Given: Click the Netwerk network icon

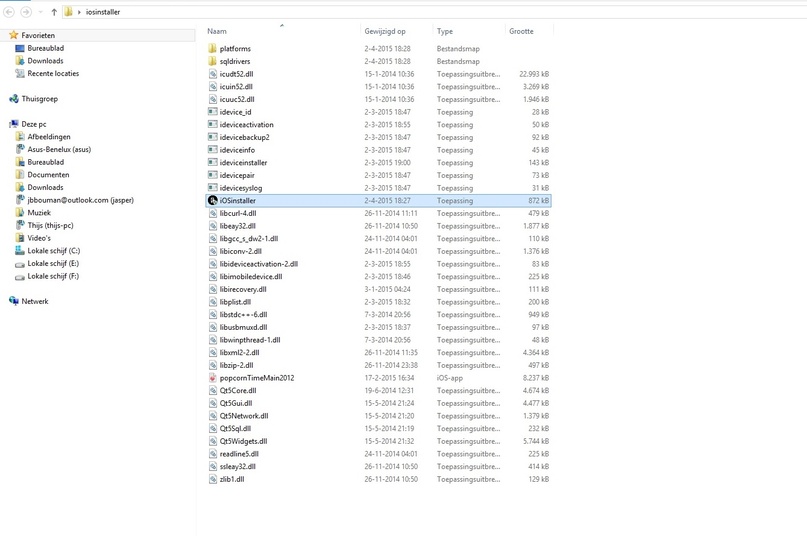Looking at the screenshot, I should click(14, 301).
